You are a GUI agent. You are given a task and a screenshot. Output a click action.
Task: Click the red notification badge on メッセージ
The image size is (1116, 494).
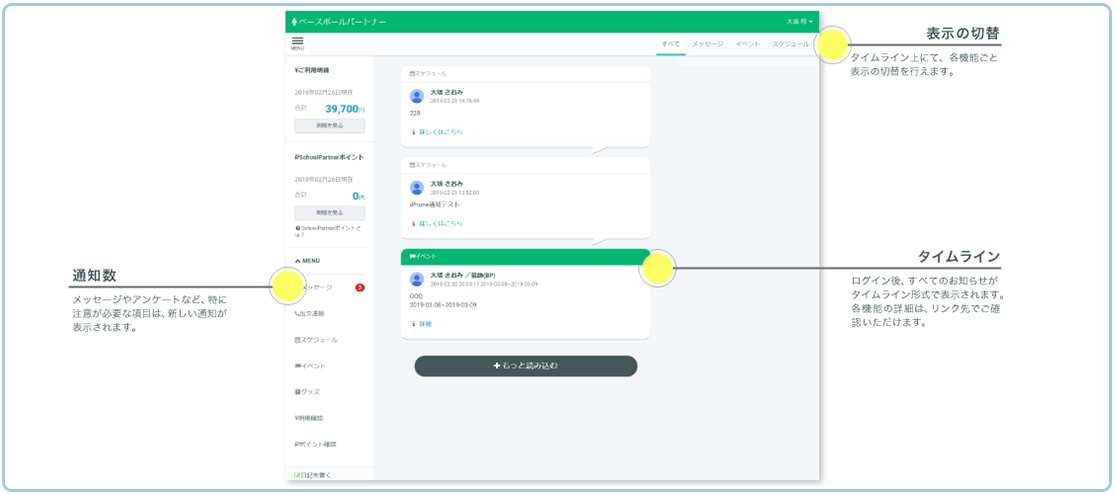pyautogui.click(x=359, y=288)
